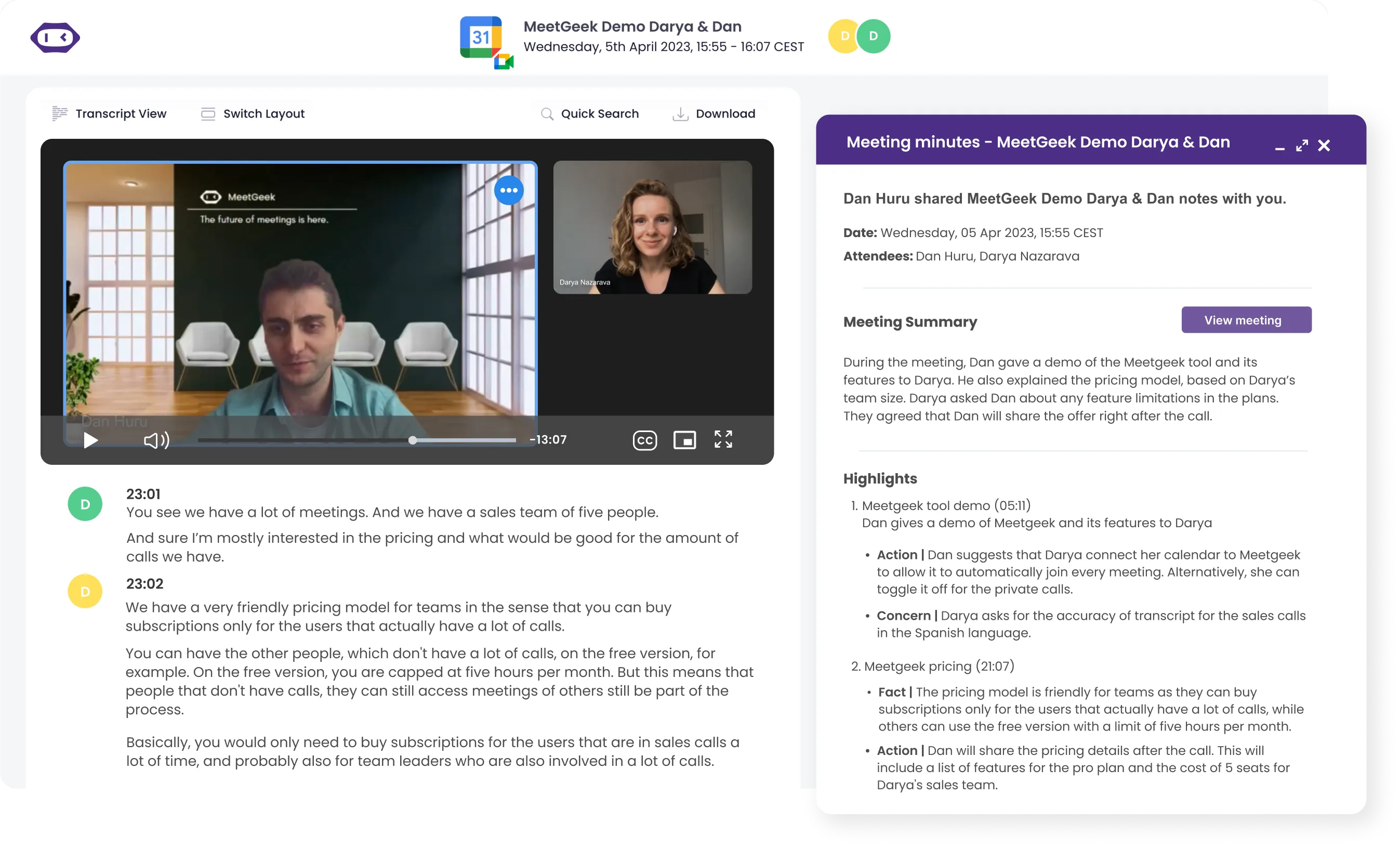Play the meeting recording
Viewport: 1400px width, 848px height.
pos(91,440)
